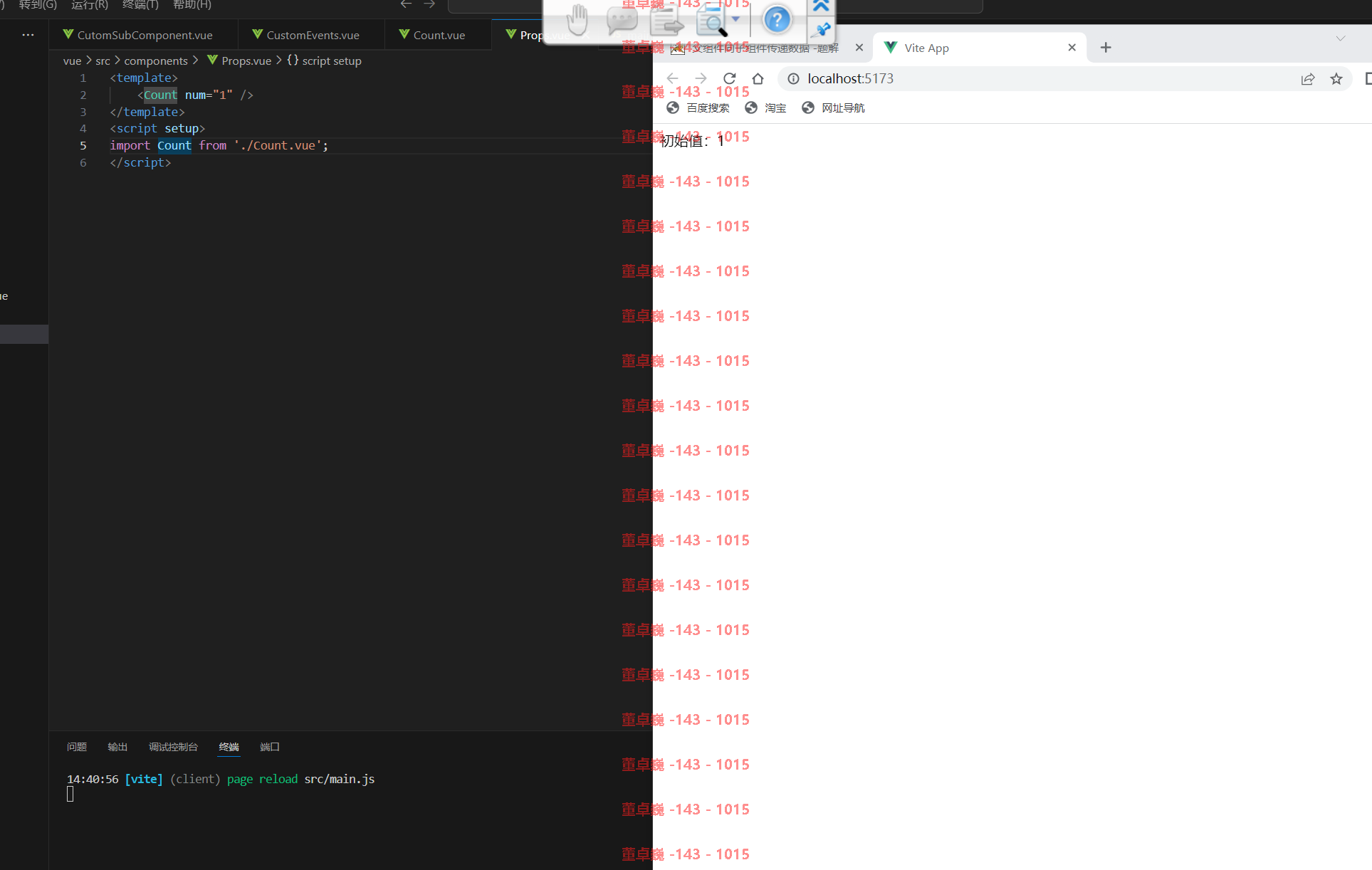Open a new browser tab

click(1106, 48)
